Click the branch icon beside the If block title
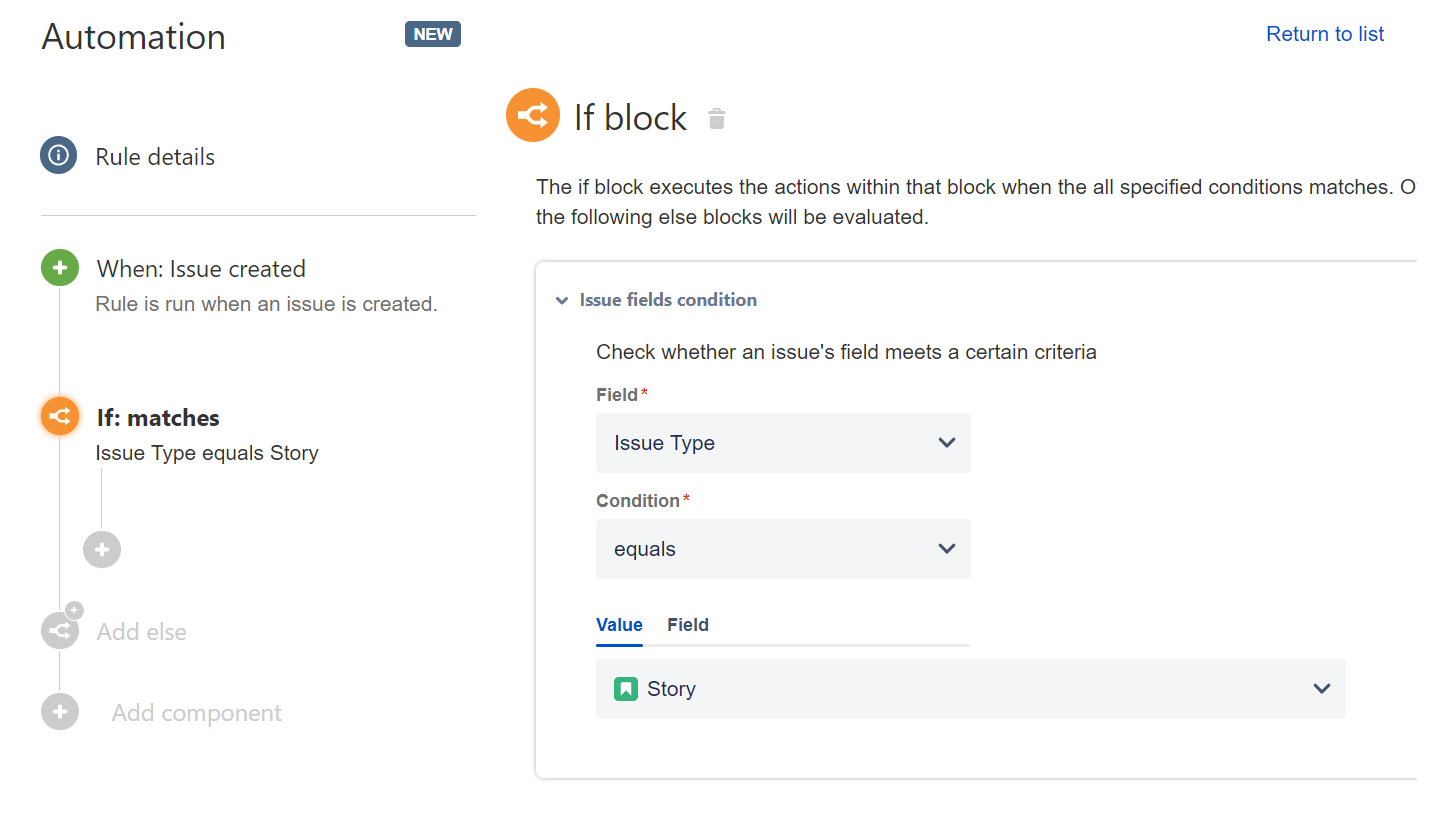The width and height of the screenshot is (1444, 820). click(532, 115)
